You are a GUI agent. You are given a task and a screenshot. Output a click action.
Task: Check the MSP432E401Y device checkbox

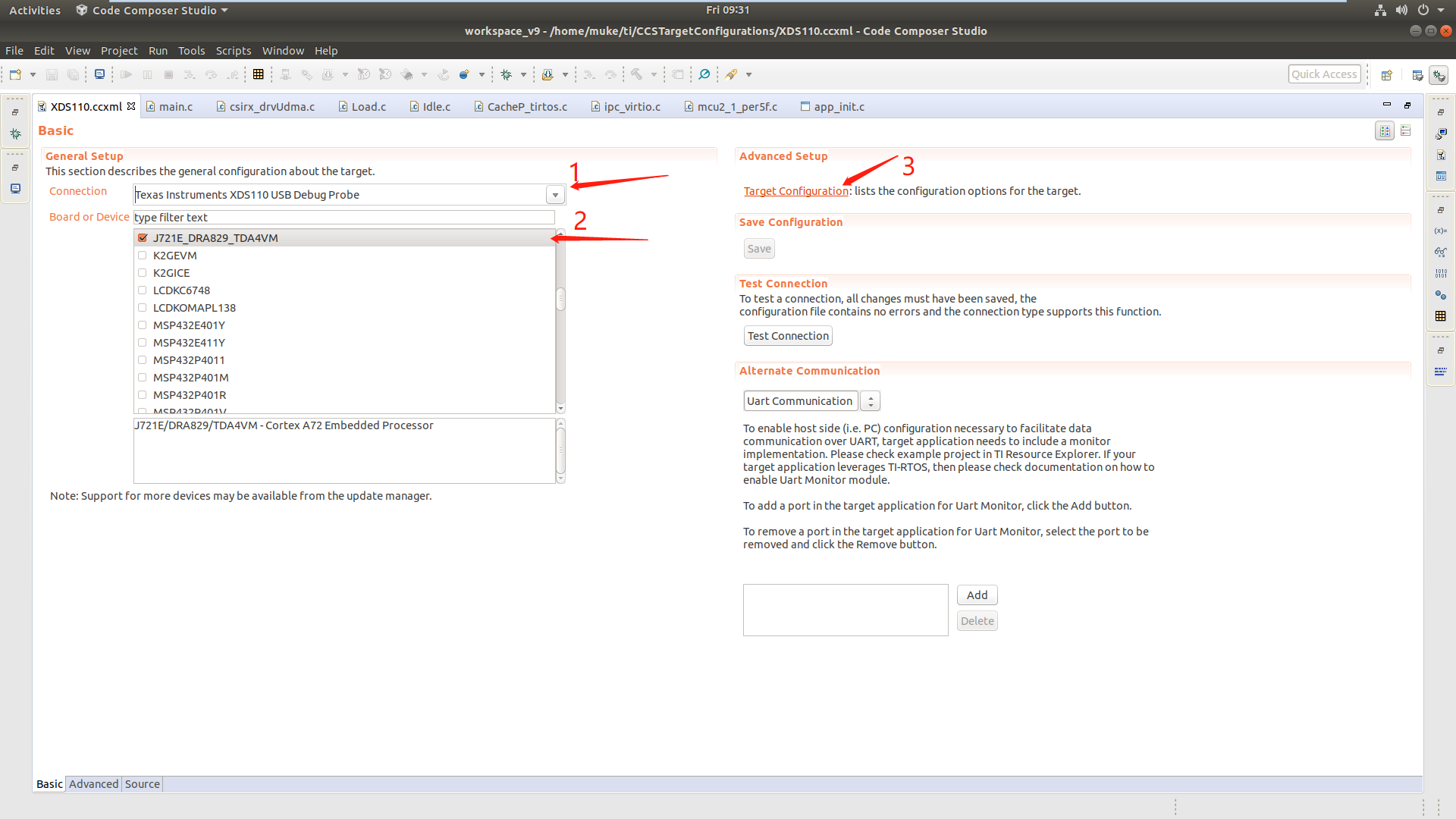[x=143, y=325]
